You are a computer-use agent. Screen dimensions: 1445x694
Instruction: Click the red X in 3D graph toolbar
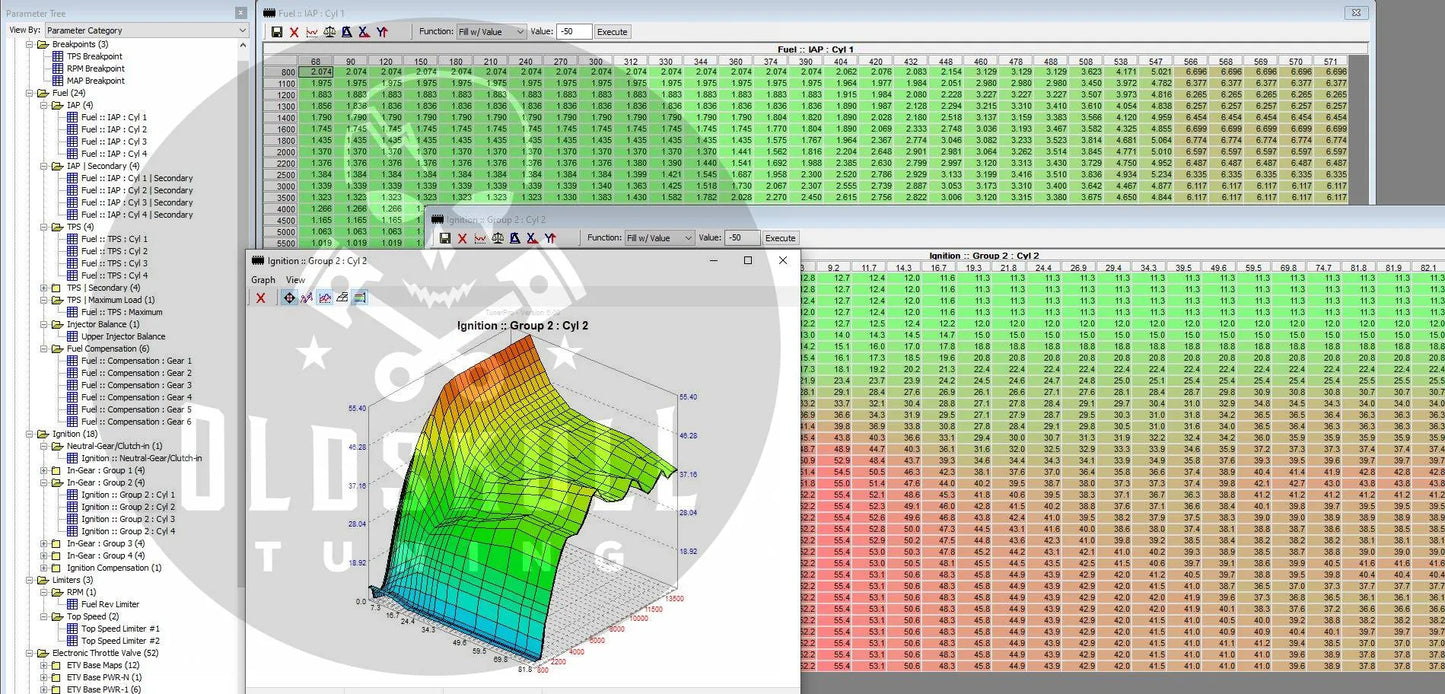point(261,298)
